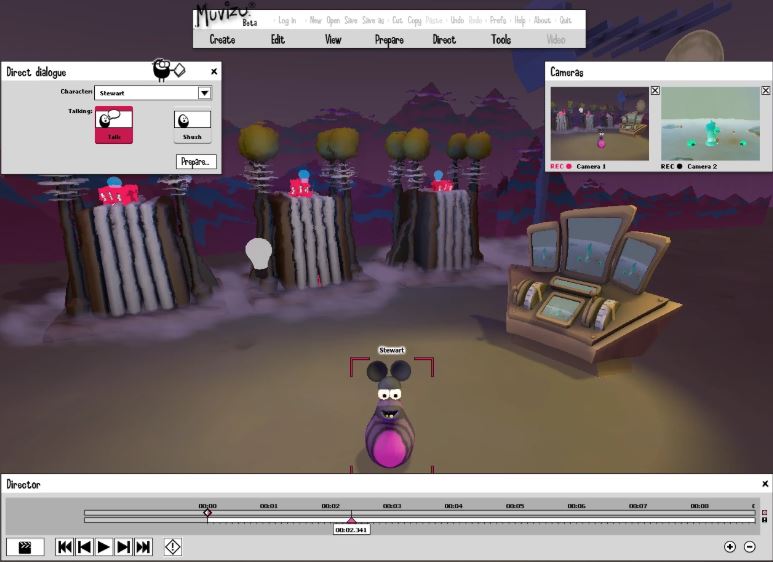773x562 pixels.
Task: Click the Prepare... button in Direct dialogue
Action: click(x=196, y=161)
